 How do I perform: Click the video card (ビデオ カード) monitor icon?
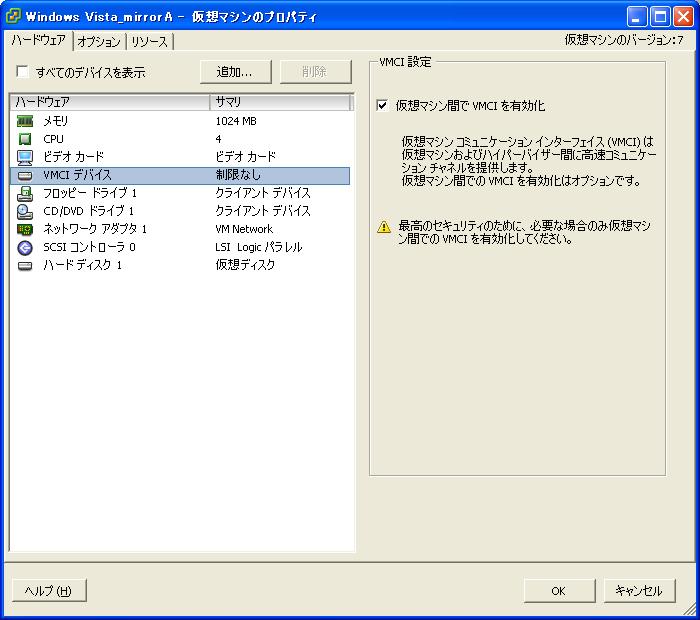tap(25, 157)
